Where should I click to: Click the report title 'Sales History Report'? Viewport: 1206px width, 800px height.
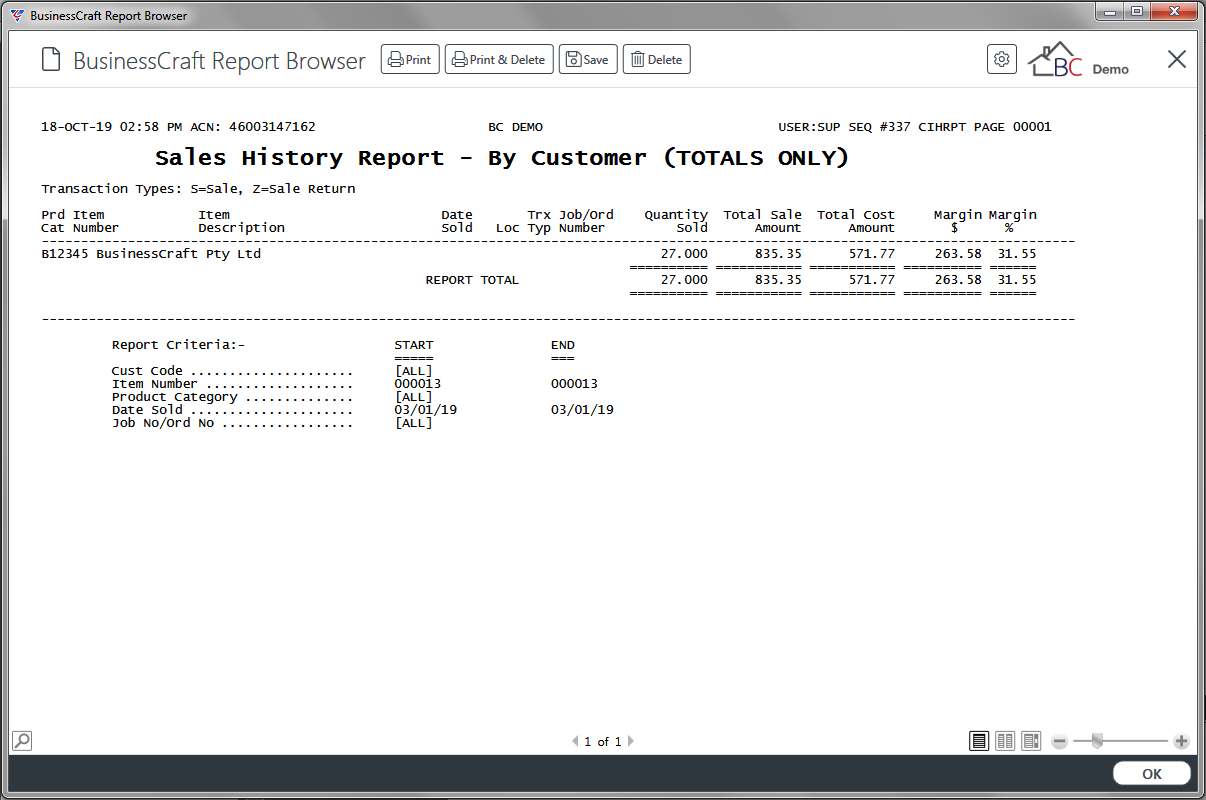point(299,158)
